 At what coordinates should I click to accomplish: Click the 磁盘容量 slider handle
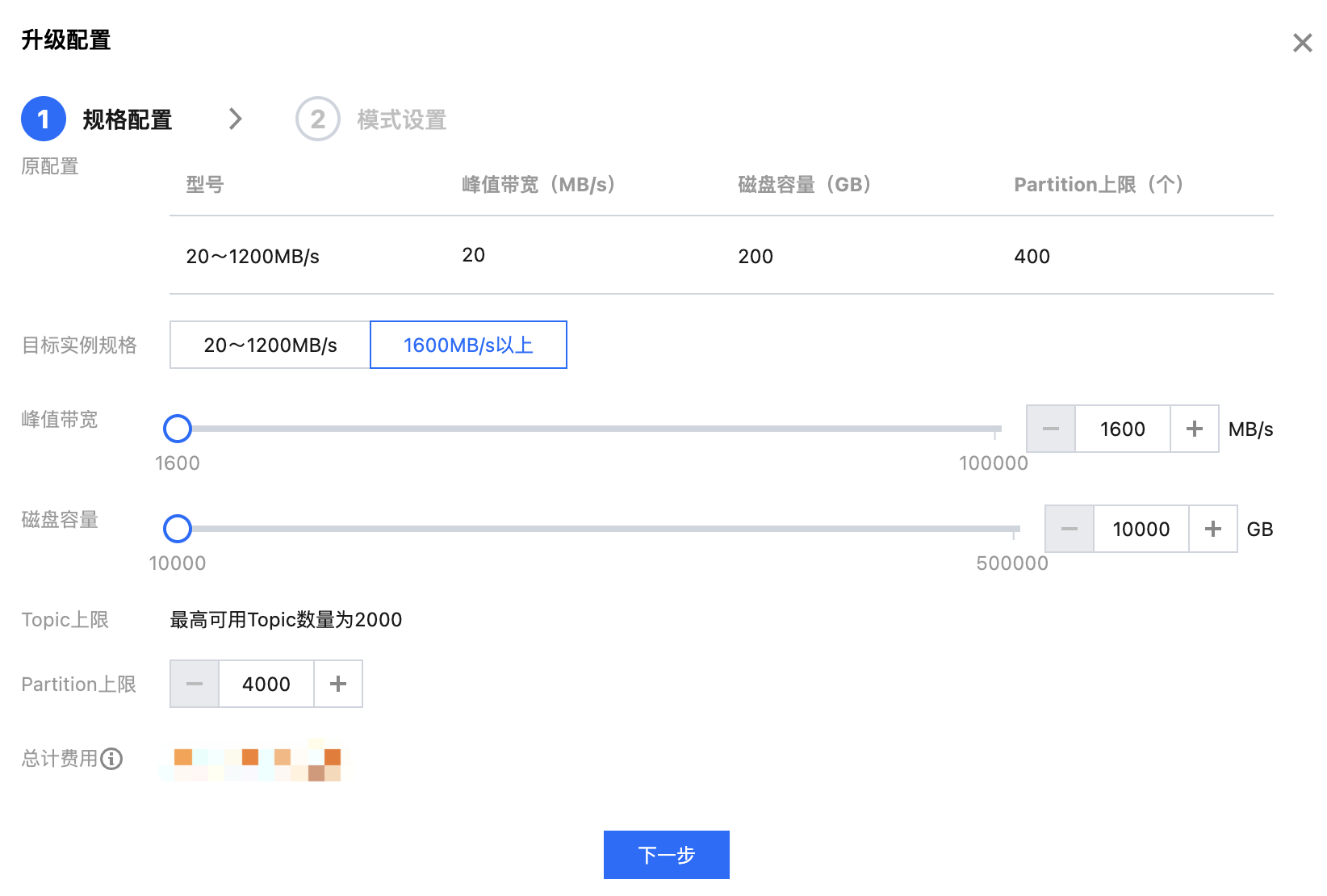[178, 529]
